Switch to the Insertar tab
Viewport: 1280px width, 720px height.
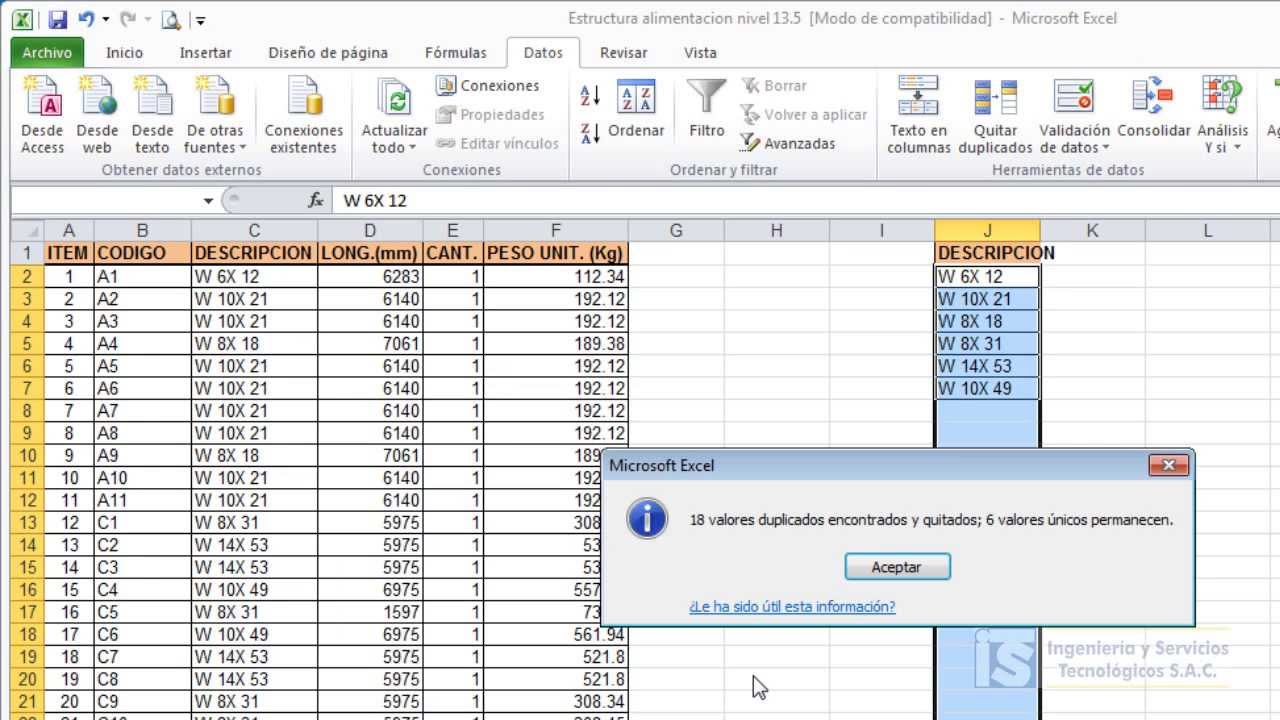[205, 53]
